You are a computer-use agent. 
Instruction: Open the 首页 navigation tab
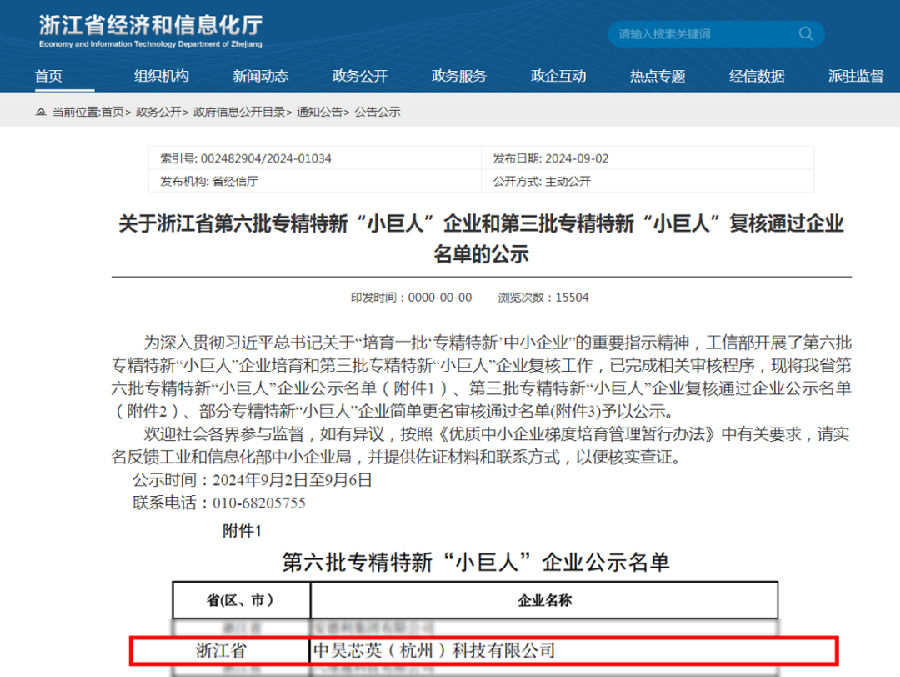pyautogui.click(x=49, y=76)
